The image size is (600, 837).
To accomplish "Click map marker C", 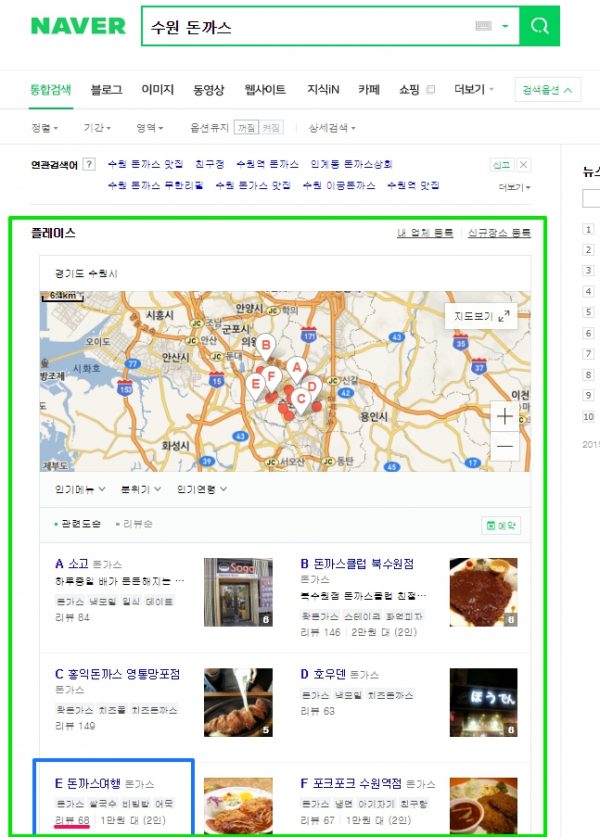I will [x=301, y=400].
